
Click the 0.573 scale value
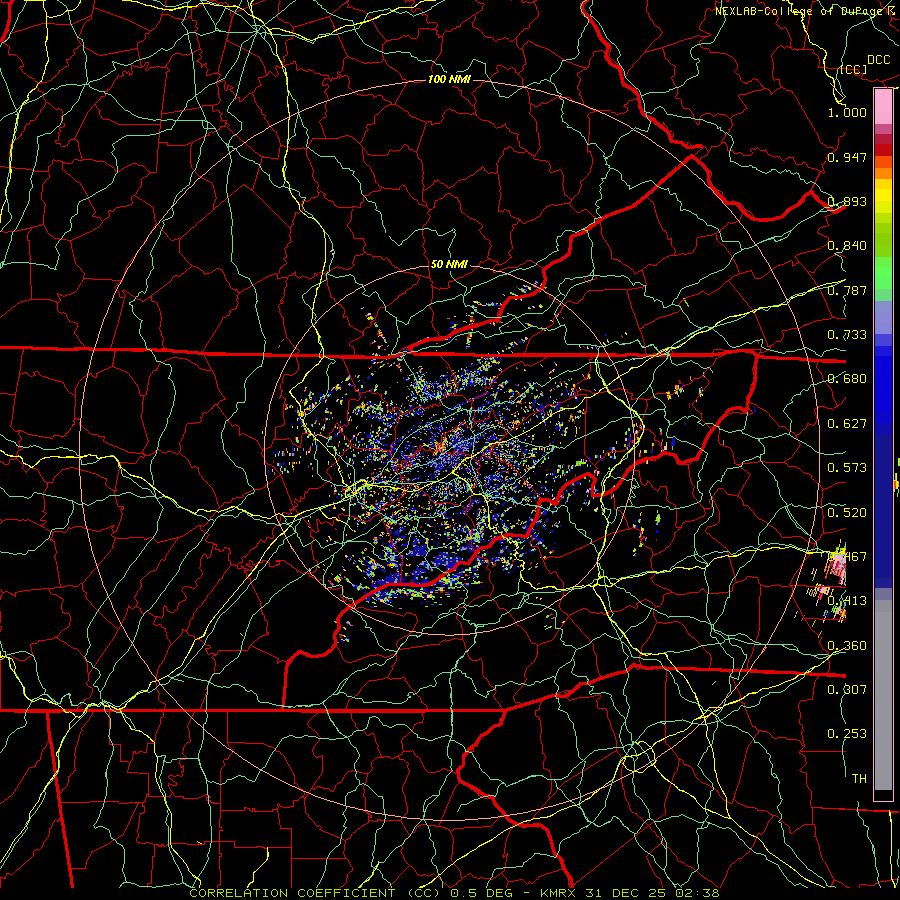coord(847,468)
